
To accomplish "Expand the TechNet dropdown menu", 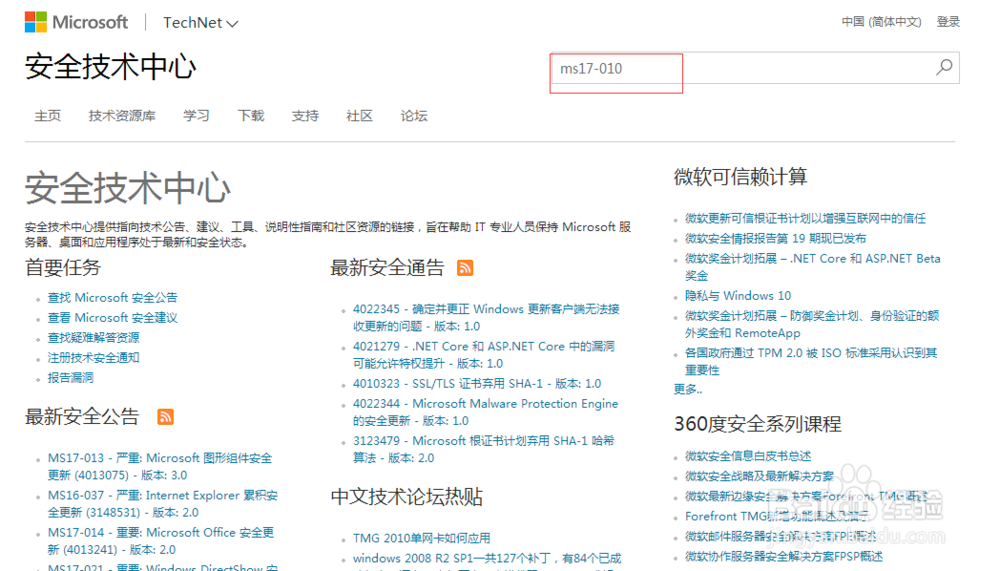I will point(200,23).
